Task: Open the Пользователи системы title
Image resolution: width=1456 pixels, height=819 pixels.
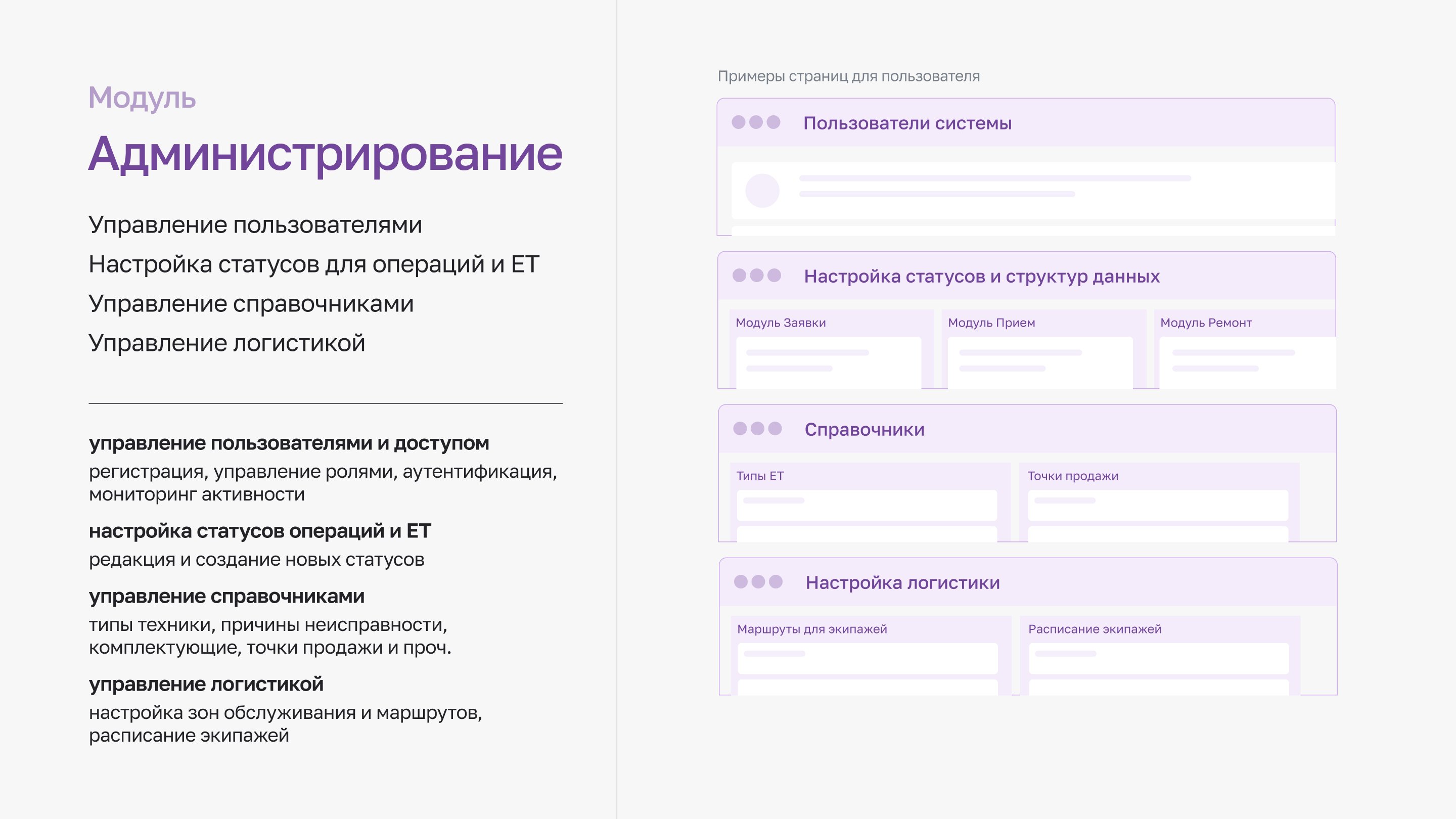Action: pos(907,123)
